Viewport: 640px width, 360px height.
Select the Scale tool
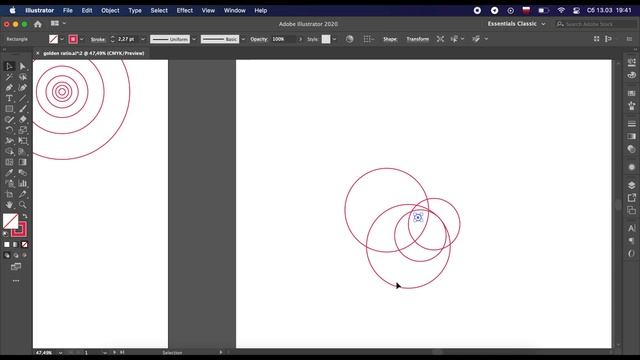[22, 130]
